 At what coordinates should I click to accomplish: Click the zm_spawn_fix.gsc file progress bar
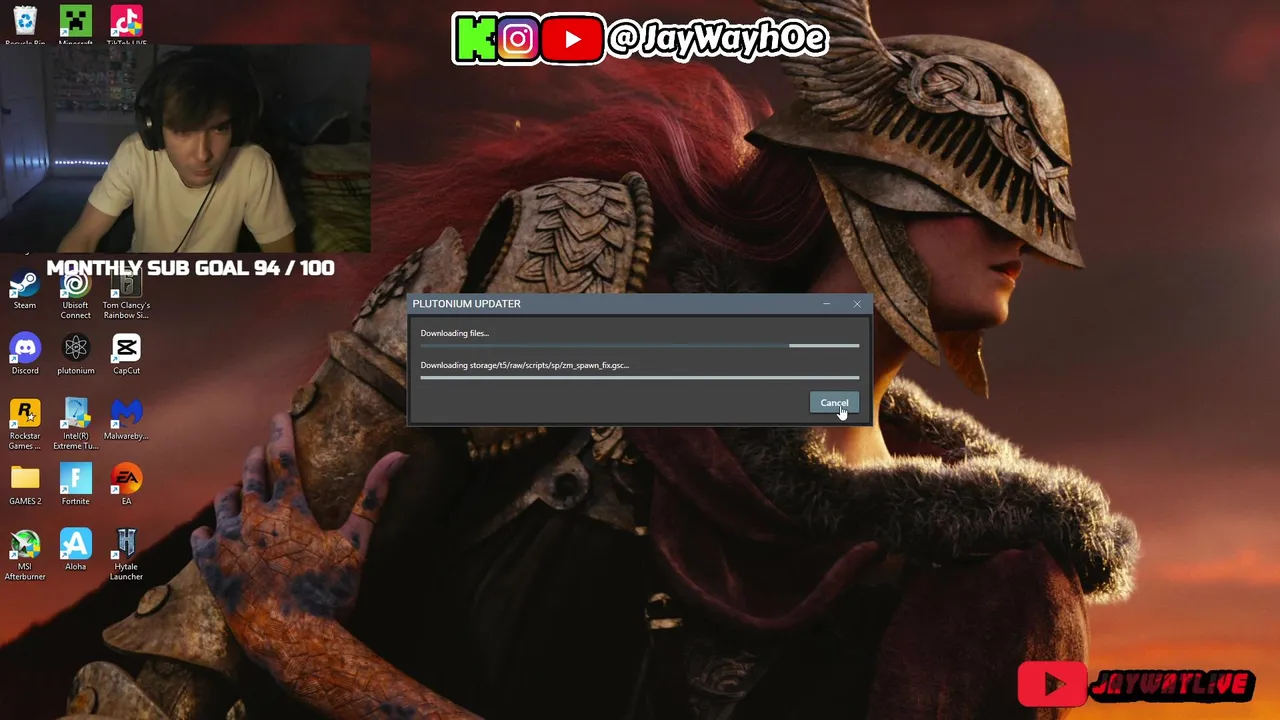pyautogui.click(x=640, y=378)
